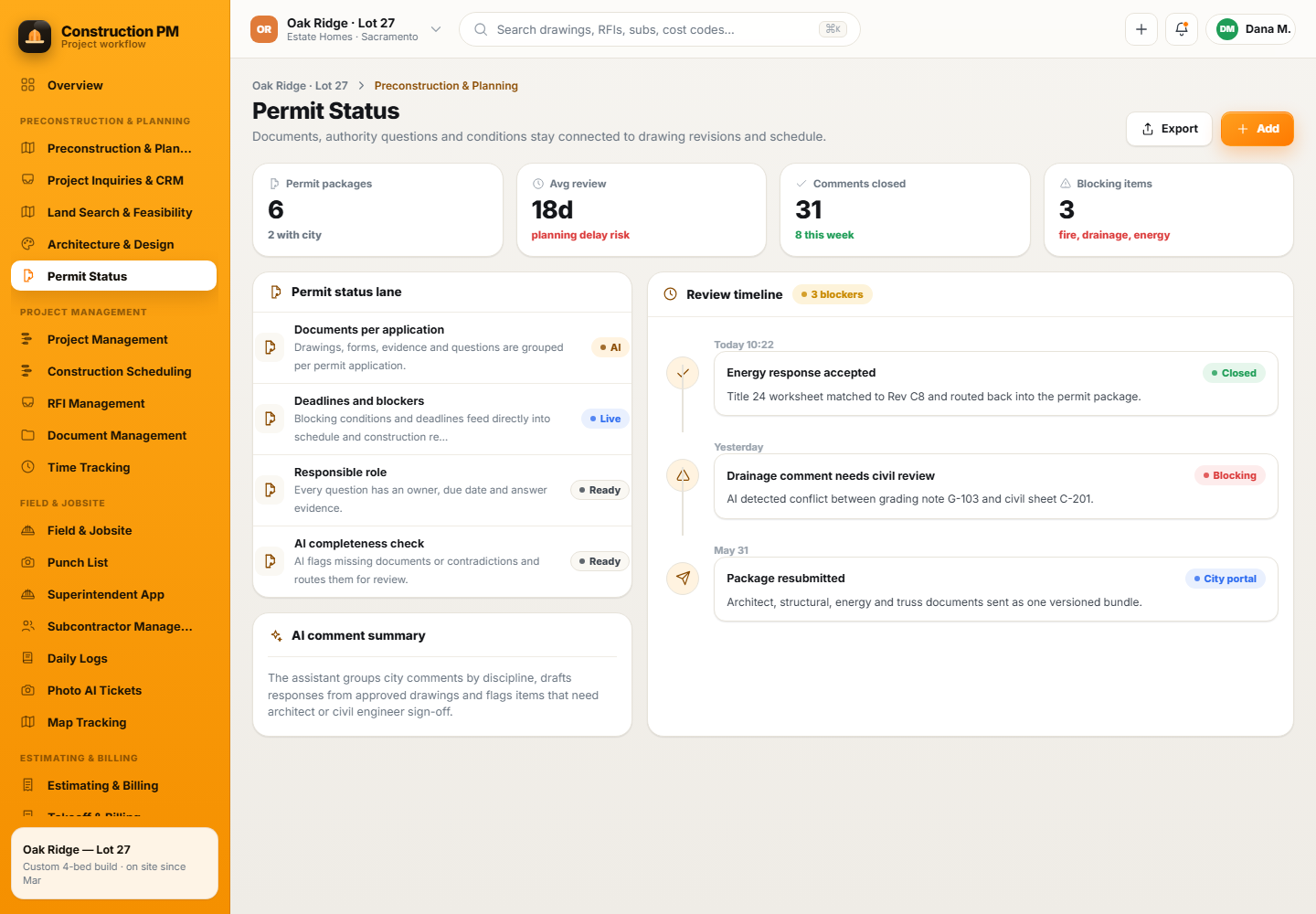Click the Subcontractor Management people icon

click(28, 626)
